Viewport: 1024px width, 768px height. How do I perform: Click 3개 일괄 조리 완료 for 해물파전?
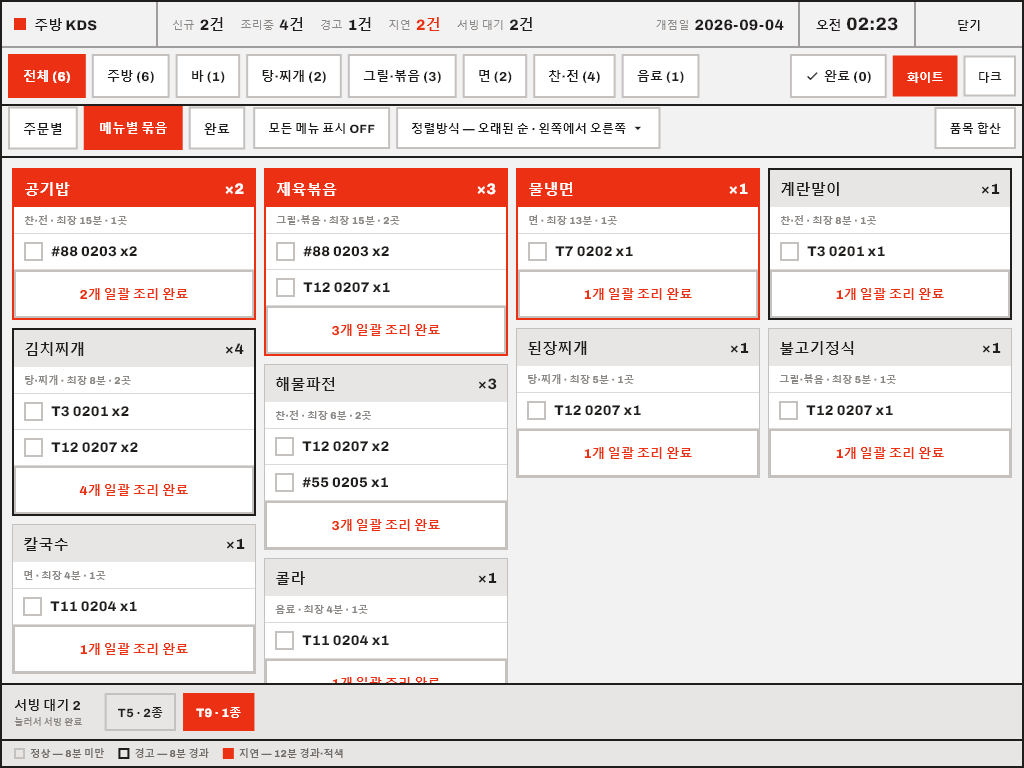pyautogui.click(x=386, y=525)
